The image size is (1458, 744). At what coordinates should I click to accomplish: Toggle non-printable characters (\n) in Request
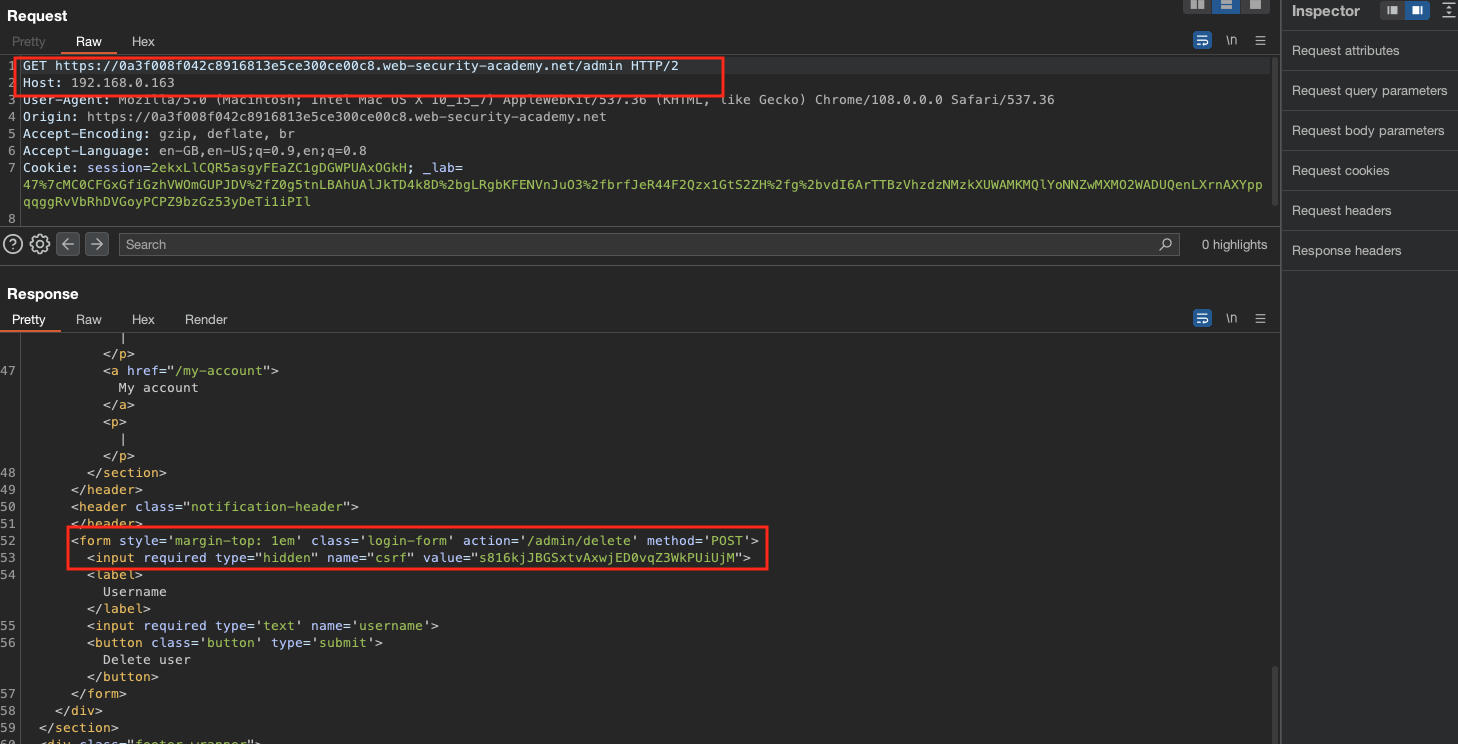(1231, 41)
